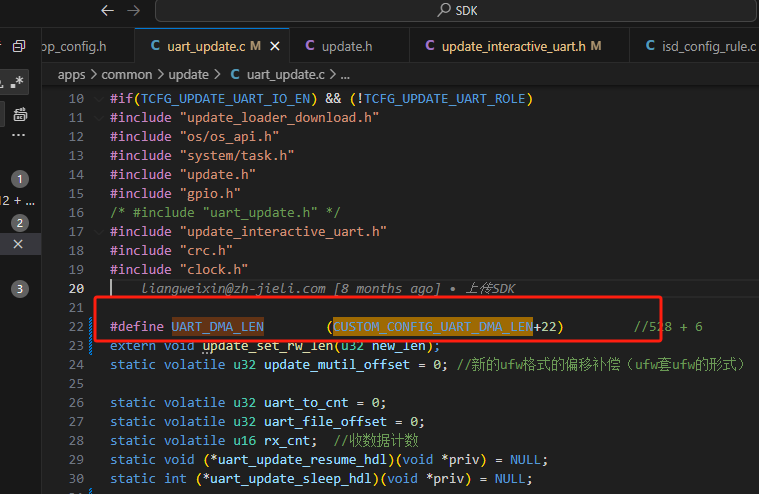Click the TCFG_UPDATE_UART_IO_EN macro
The image size is (759, 494).
pyautogui.click(x=226, y=99)
